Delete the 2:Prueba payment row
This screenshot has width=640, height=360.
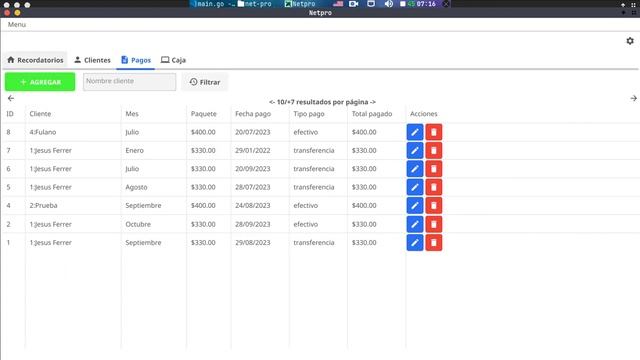coord(433,206)
